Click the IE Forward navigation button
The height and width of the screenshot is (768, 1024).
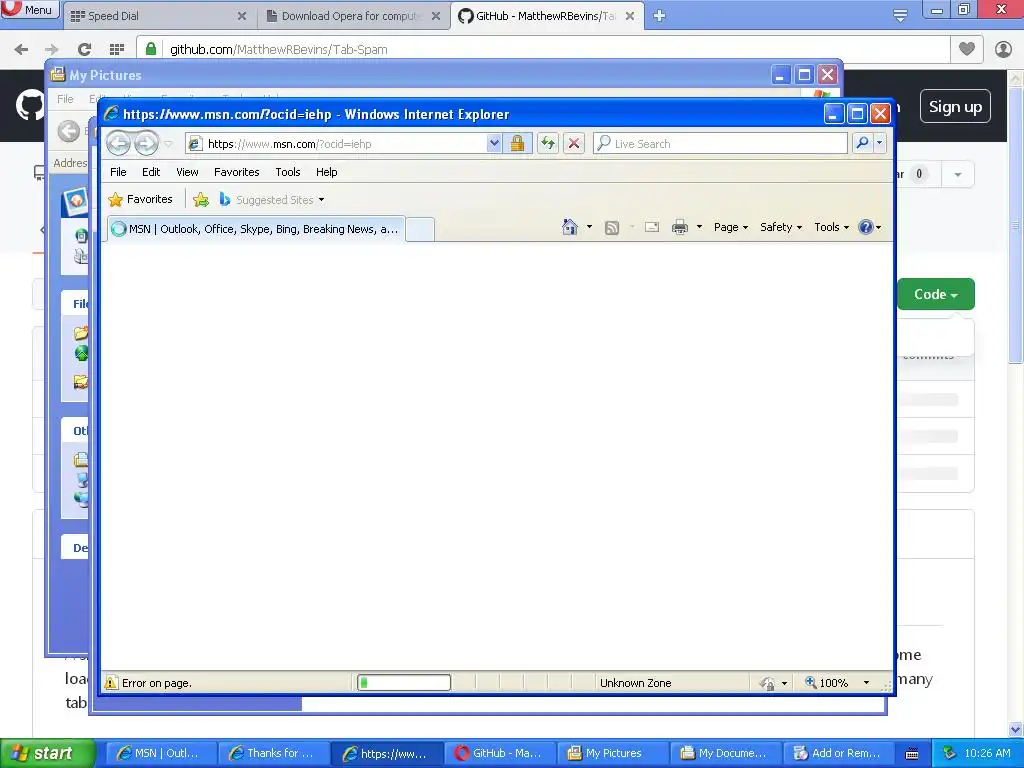147,143
